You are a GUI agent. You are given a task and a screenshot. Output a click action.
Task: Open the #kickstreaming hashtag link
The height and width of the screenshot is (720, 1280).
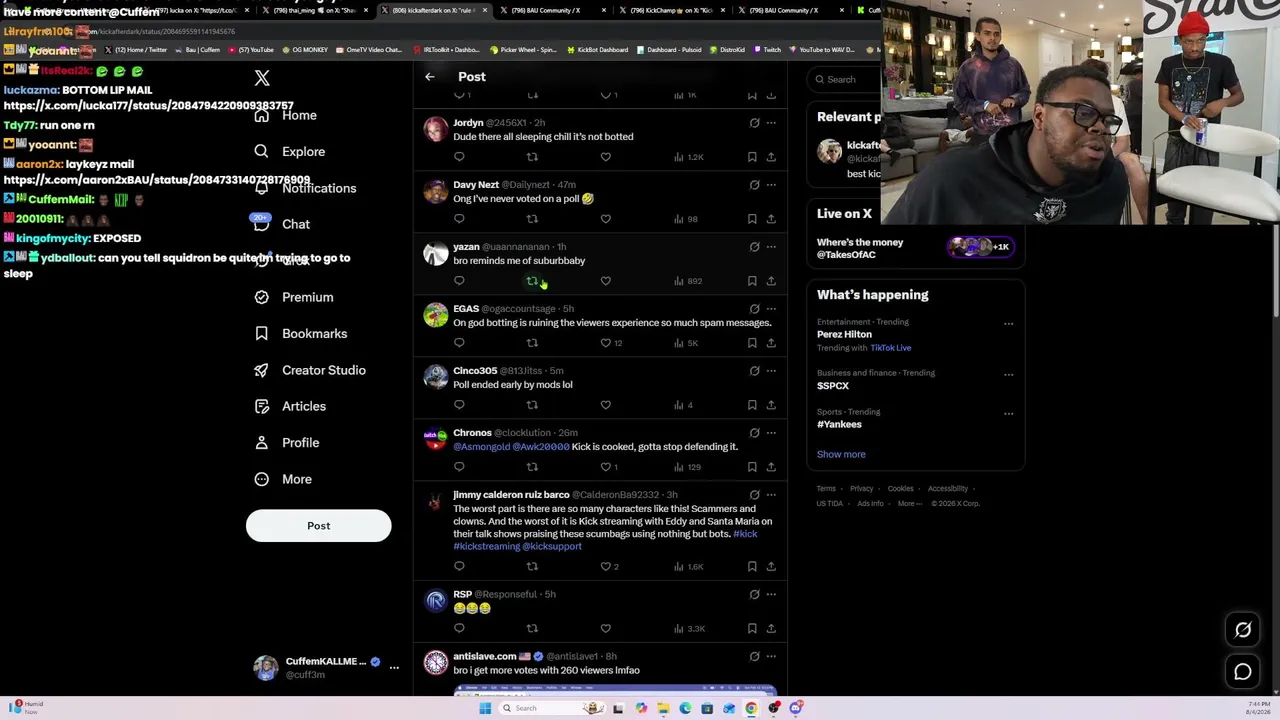tap(486, 547)
